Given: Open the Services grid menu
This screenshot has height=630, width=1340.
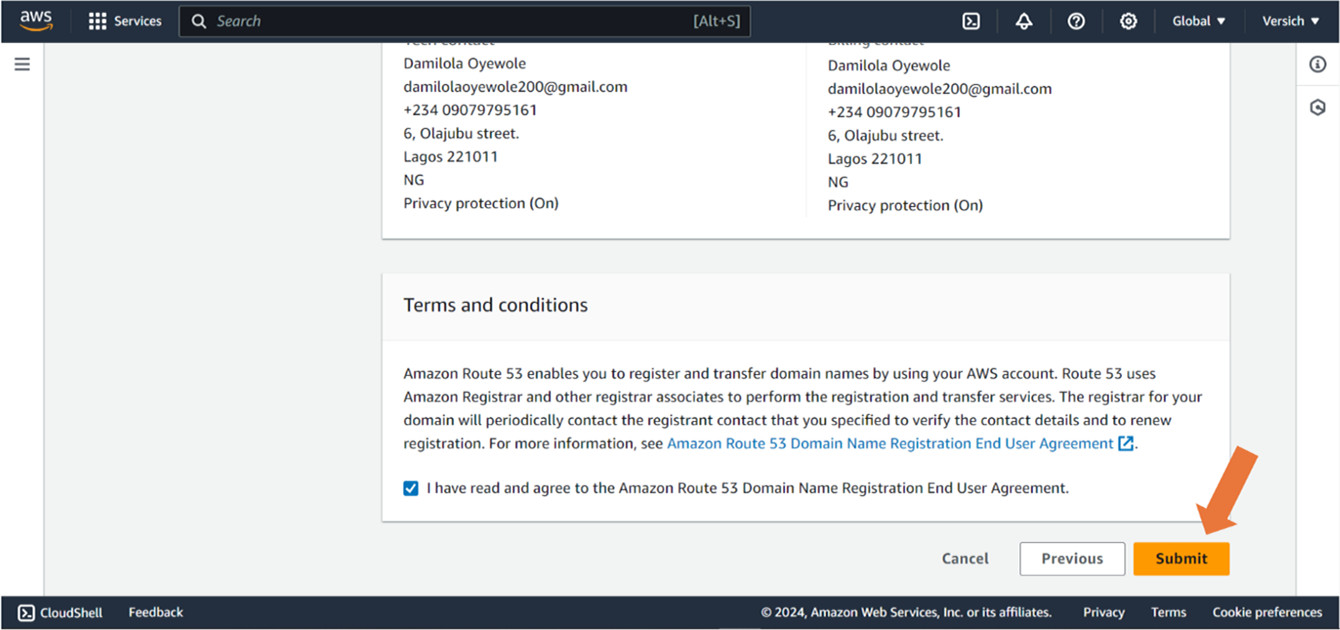Looking at the screenshot, I should pos(125,21).
